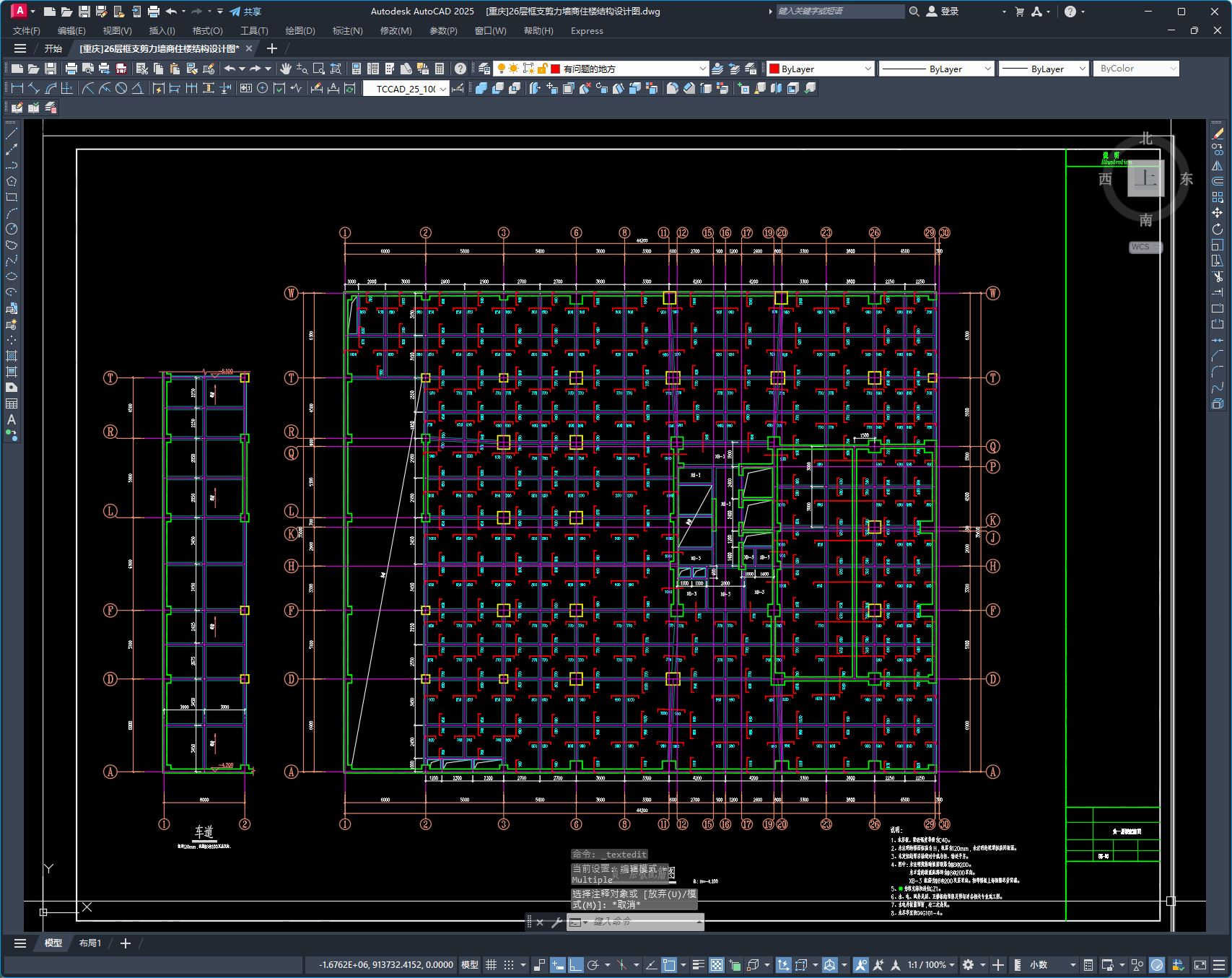Viewport: 1232px width, 978px height.
Task: Open the 标注(N) menu
Action: click(347, 30)
